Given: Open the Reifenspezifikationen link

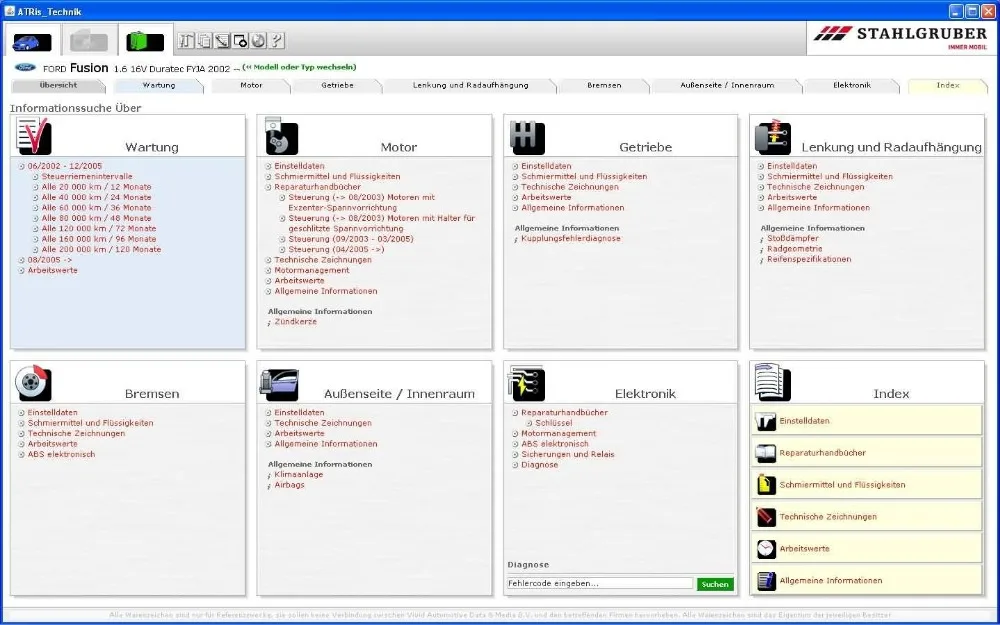Looking at the screenshot, I should (x=809, y=260).
